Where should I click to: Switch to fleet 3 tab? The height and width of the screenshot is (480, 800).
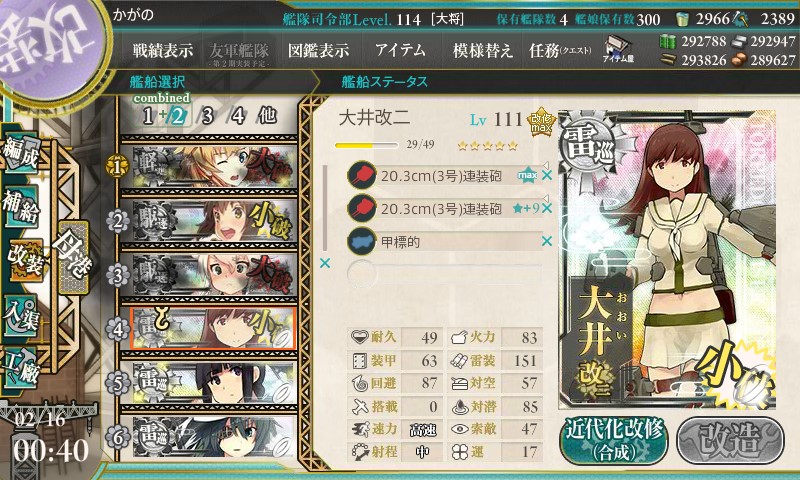tap(207, 116)
